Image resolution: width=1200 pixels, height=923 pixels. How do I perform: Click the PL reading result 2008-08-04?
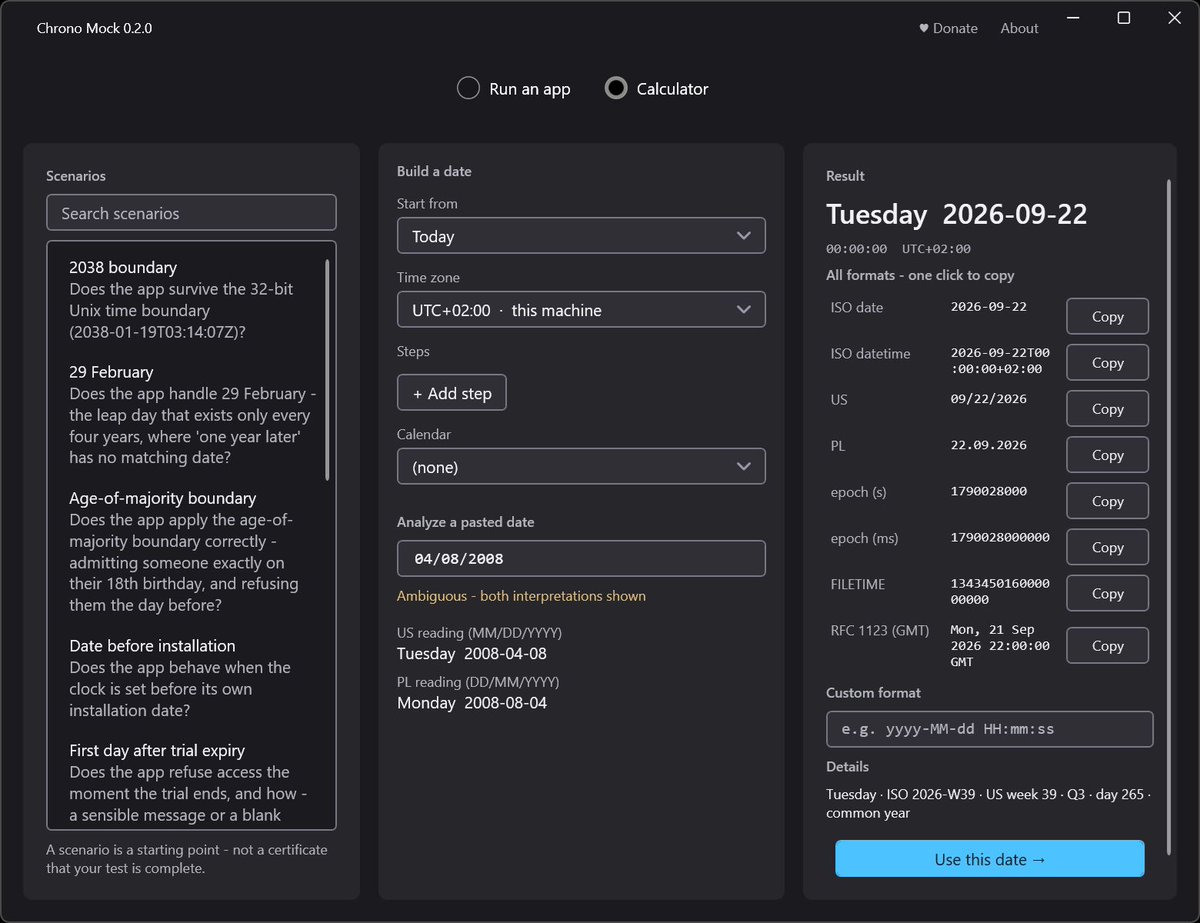click(x=472, y=703)
